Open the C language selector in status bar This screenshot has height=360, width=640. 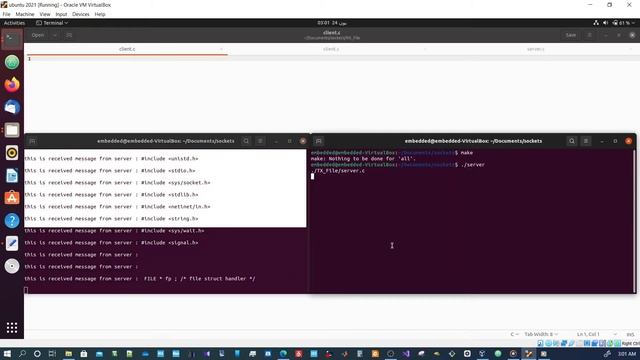[x=514, y=334]
